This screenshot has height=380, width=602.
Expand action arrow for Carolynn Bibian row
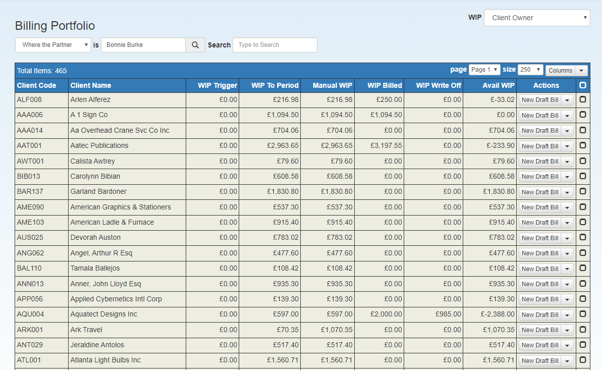point(567,177)
